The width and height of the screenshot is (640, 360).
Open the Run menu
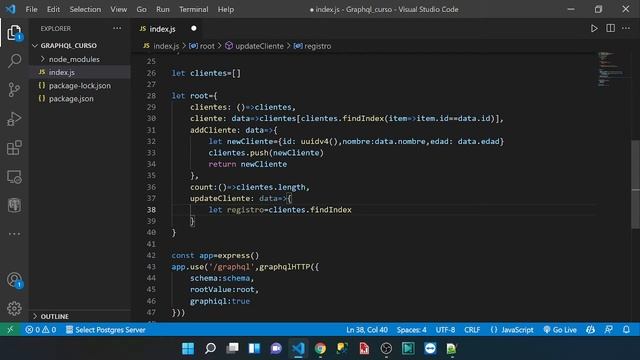162,9
